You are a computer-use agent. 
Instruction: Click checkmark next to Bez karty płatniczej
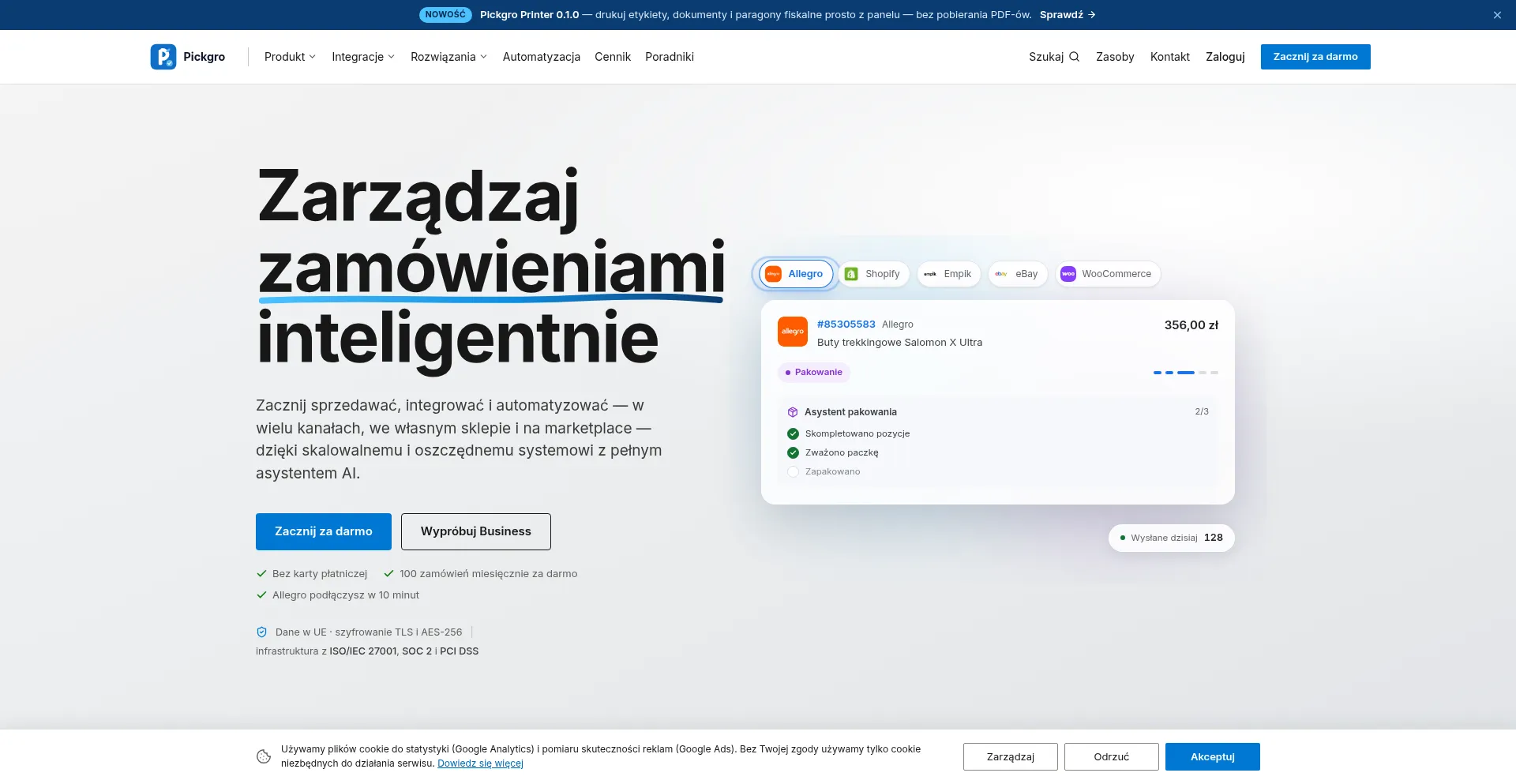tap(261, 574)
